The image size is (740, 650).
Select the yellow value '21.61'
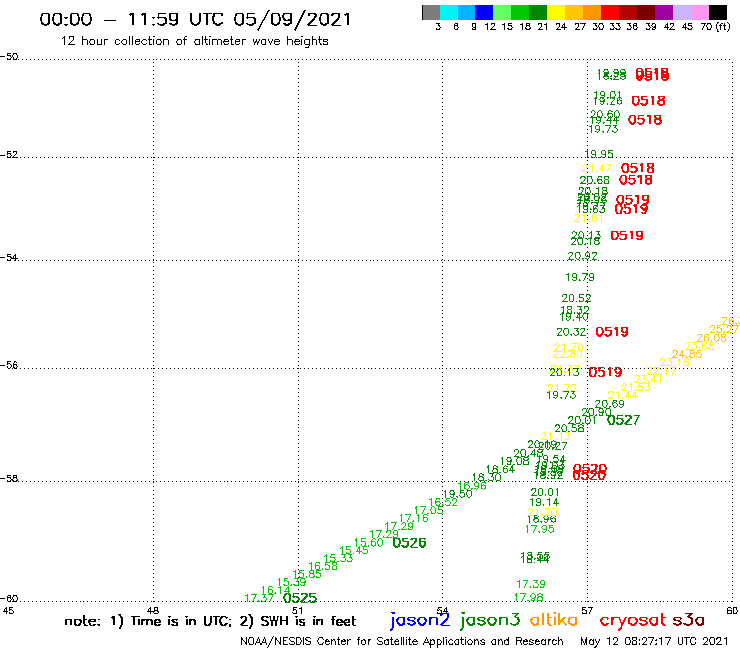coord(589,218)
